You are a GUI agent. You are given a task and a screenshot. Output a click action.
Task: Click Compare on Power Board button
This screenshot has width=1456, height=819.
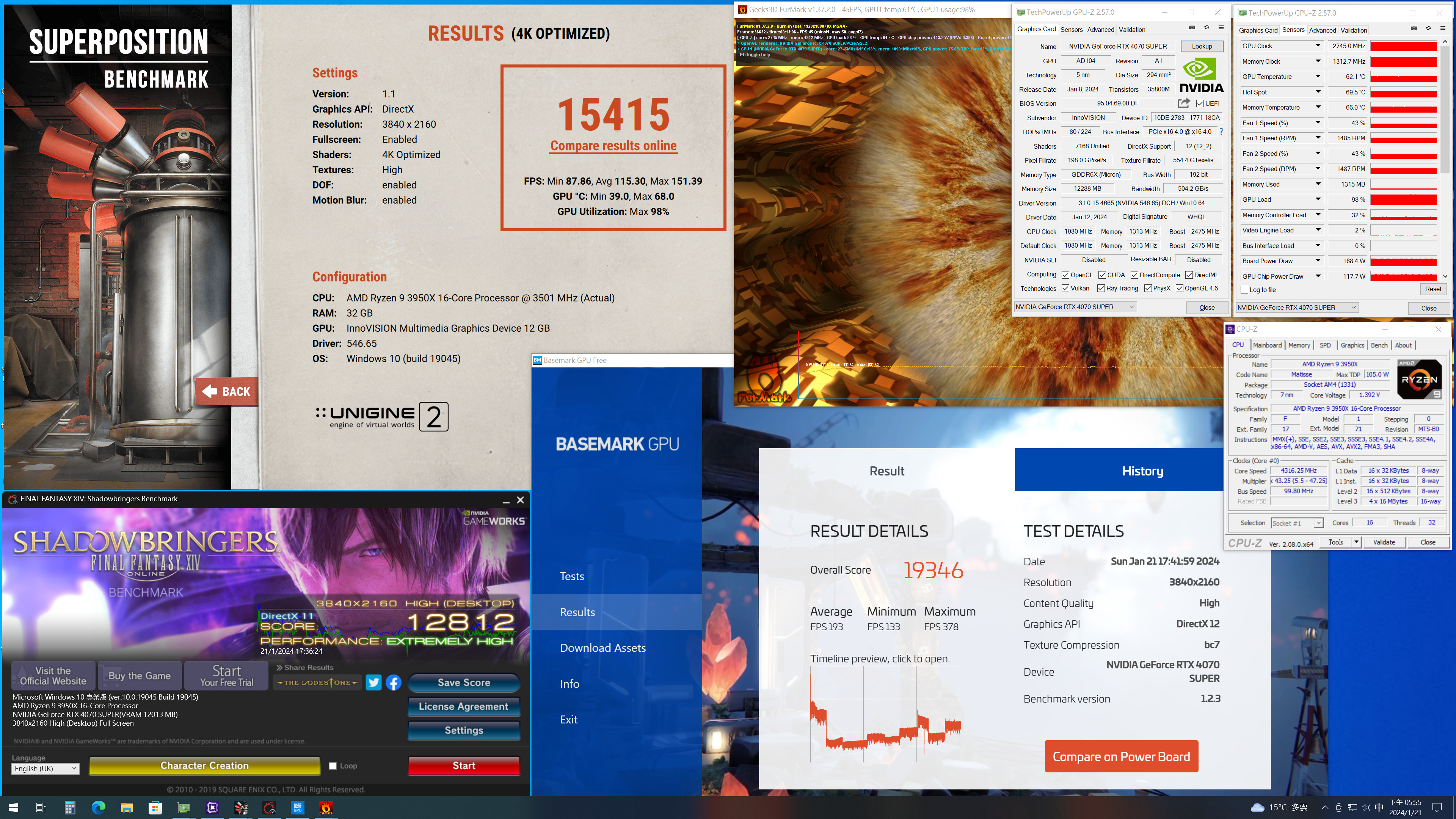[1121, 756]
